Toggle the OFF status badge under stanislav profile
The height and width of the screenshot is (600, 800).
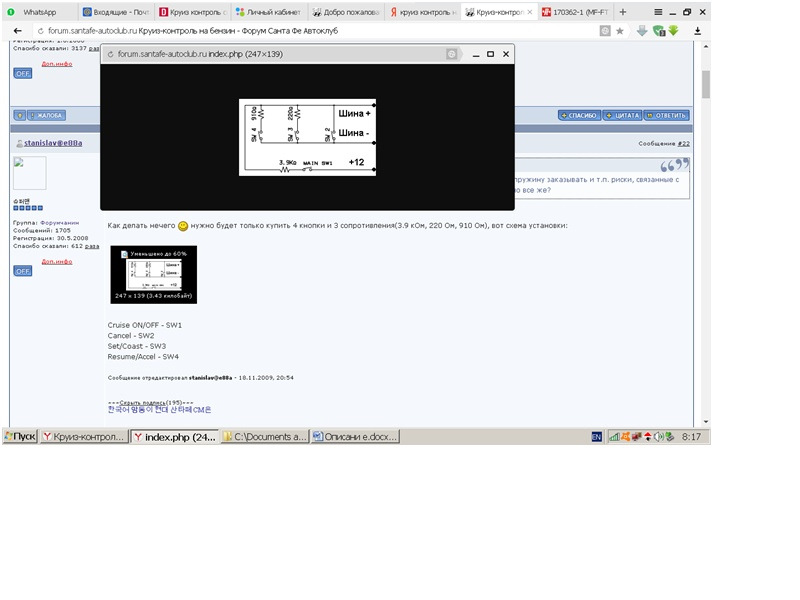click(22, 271)
